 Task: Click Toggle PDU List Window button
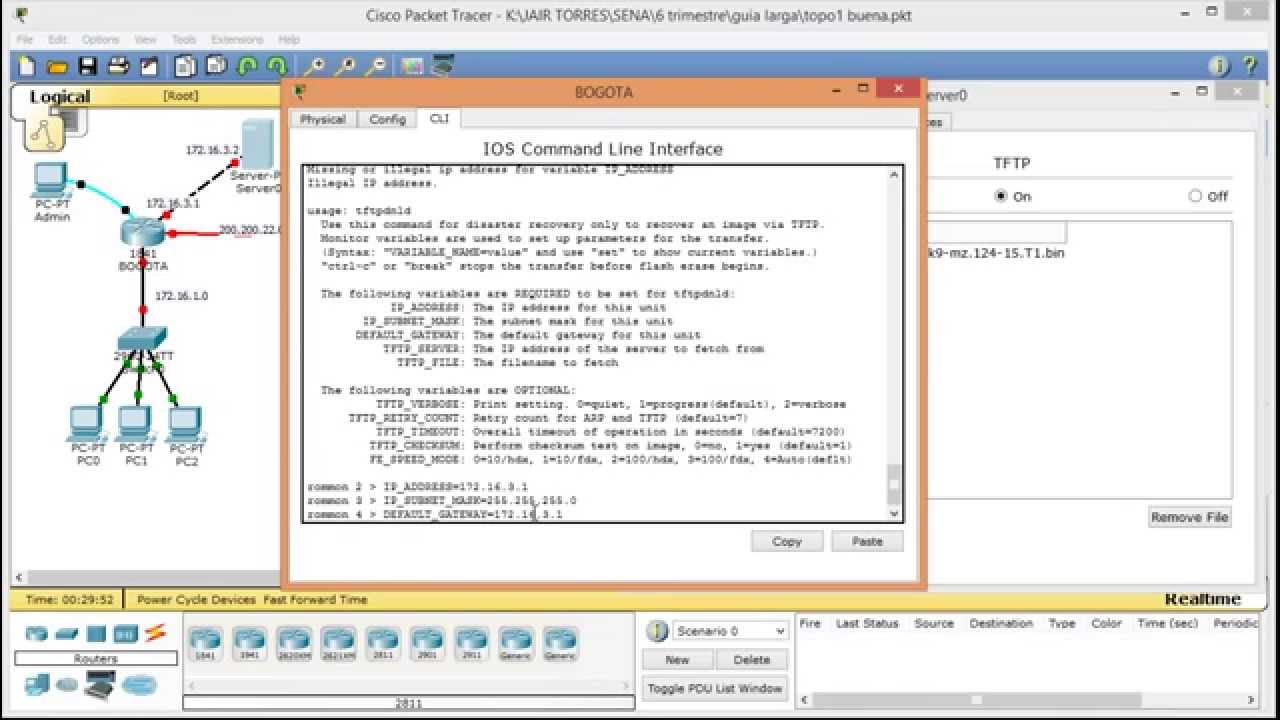714,688
